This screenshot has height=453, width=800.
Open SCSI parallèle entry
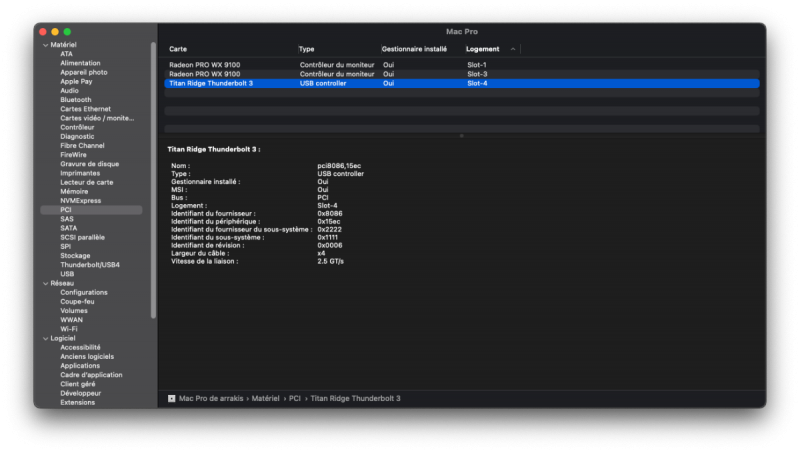coord(82,238)
